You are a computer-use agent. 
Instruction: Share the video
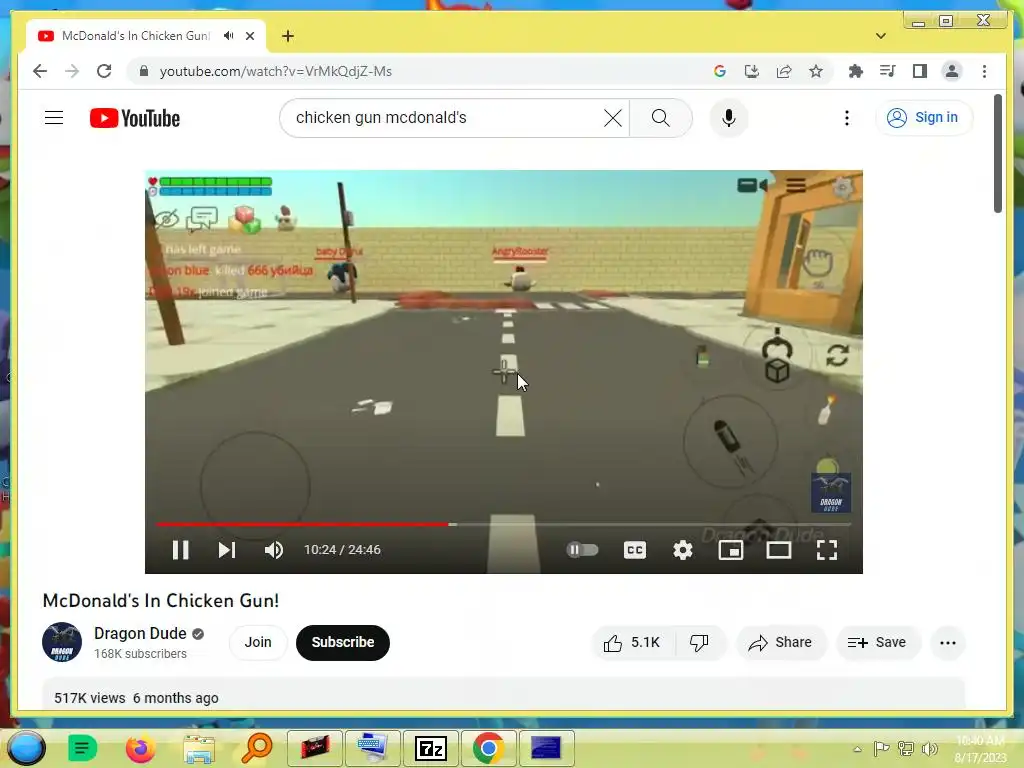[781, 643]
